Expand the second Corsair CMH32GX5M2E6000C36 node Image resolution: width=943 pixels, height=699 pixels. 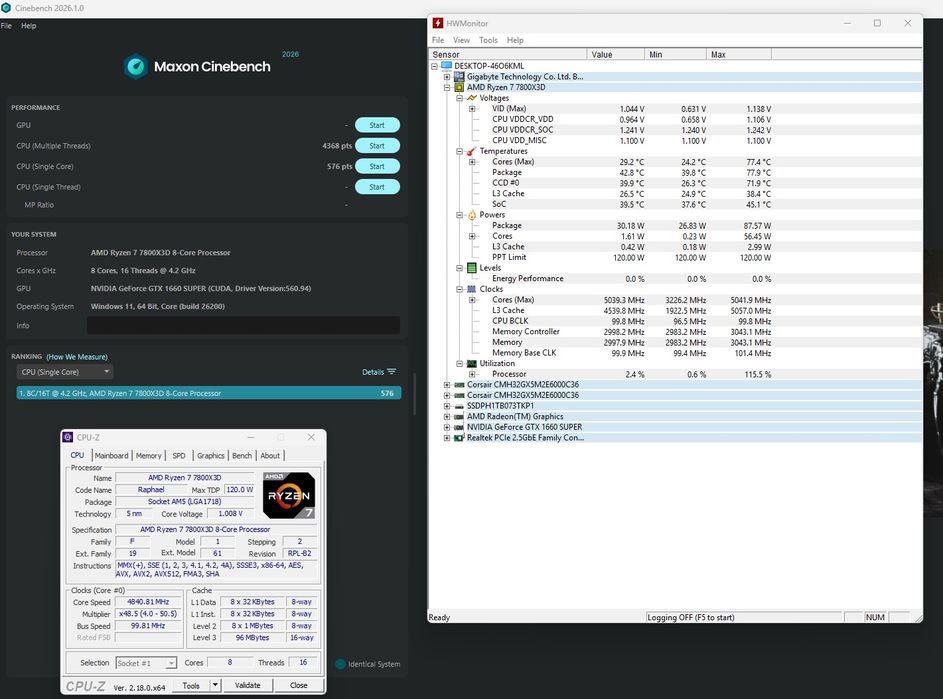(447, 395)
